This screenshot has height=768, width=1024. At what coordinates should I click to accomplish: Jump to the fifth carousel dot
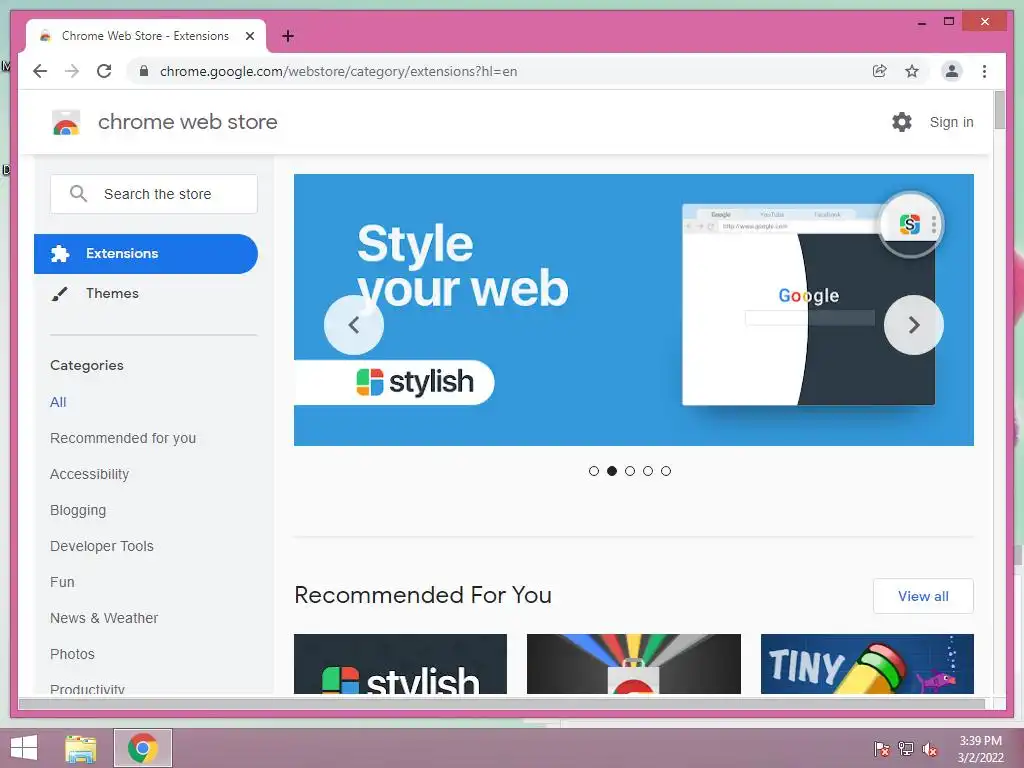(665, 471)
